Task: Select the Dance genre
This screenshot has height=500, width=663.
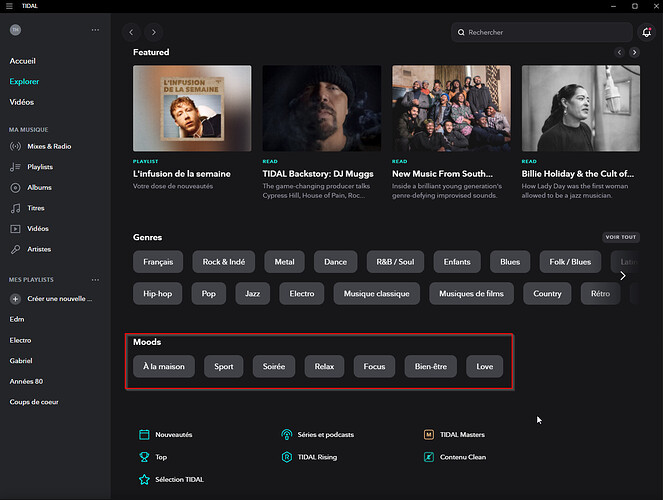Action: pos(336,262)
